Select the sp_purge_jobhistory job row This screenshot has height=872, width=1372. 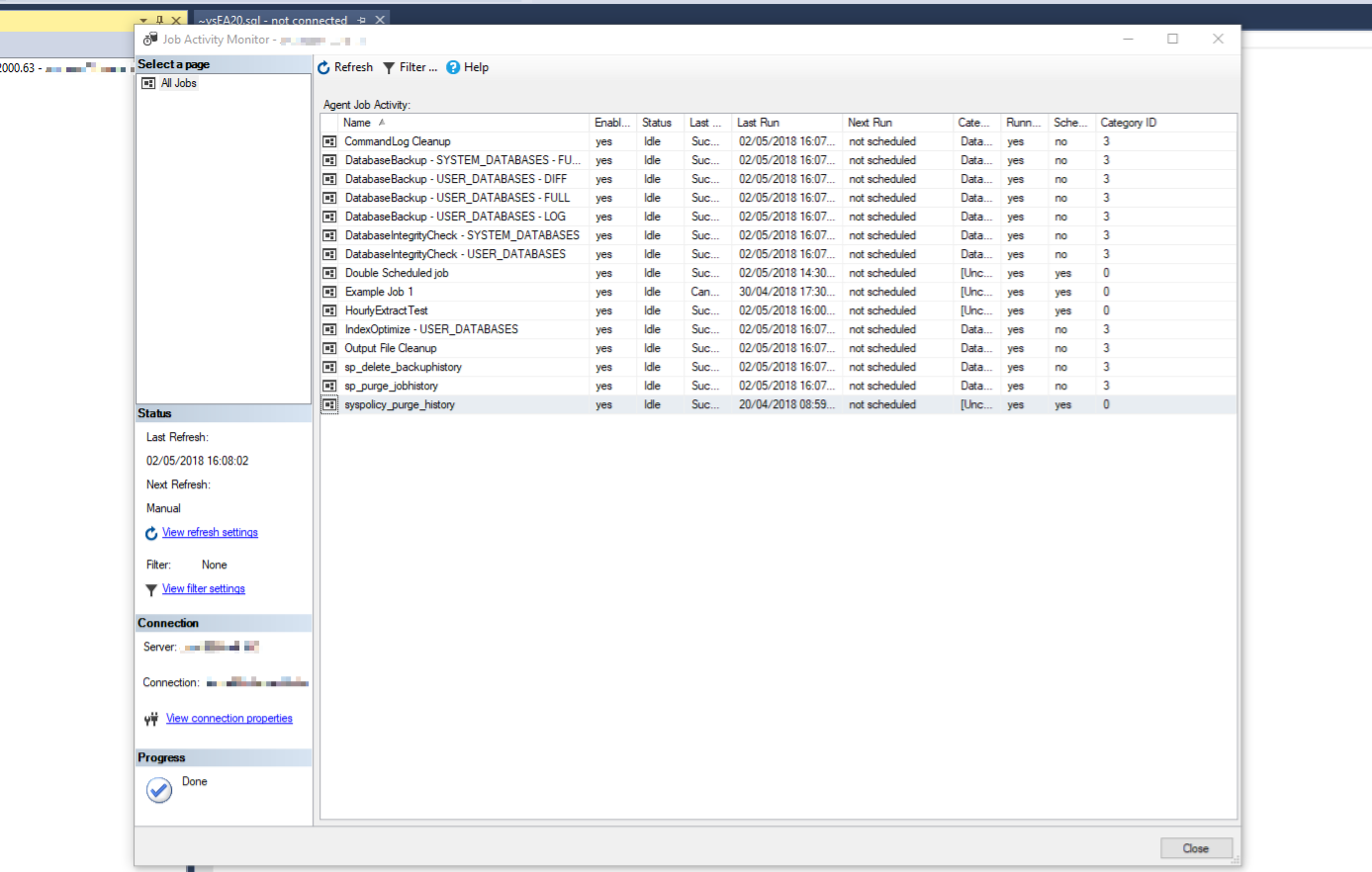(x=391, y=386)
